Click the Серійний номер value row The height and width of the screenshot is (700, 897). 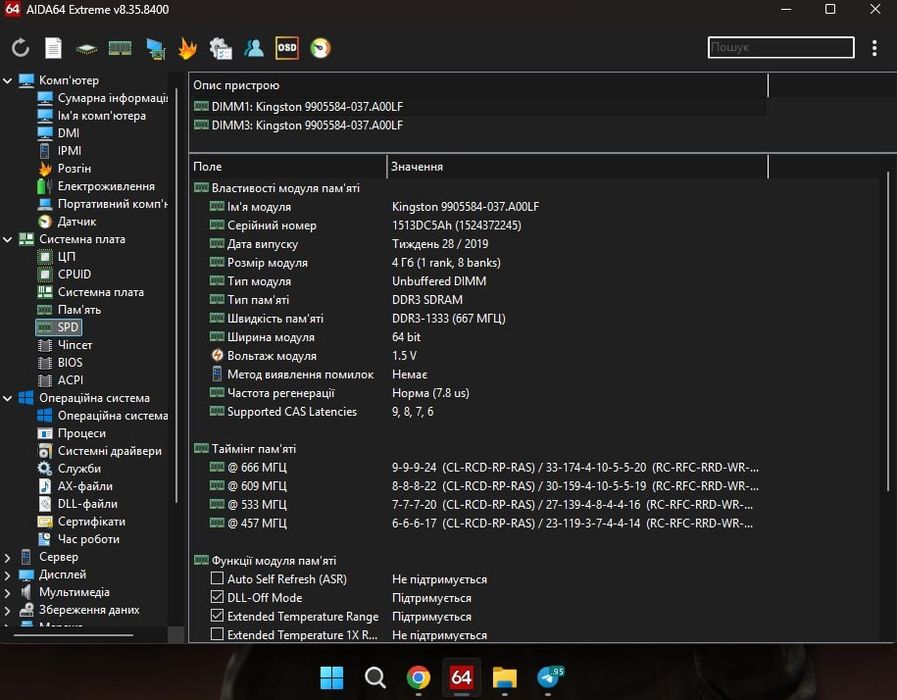coord(457,225)
